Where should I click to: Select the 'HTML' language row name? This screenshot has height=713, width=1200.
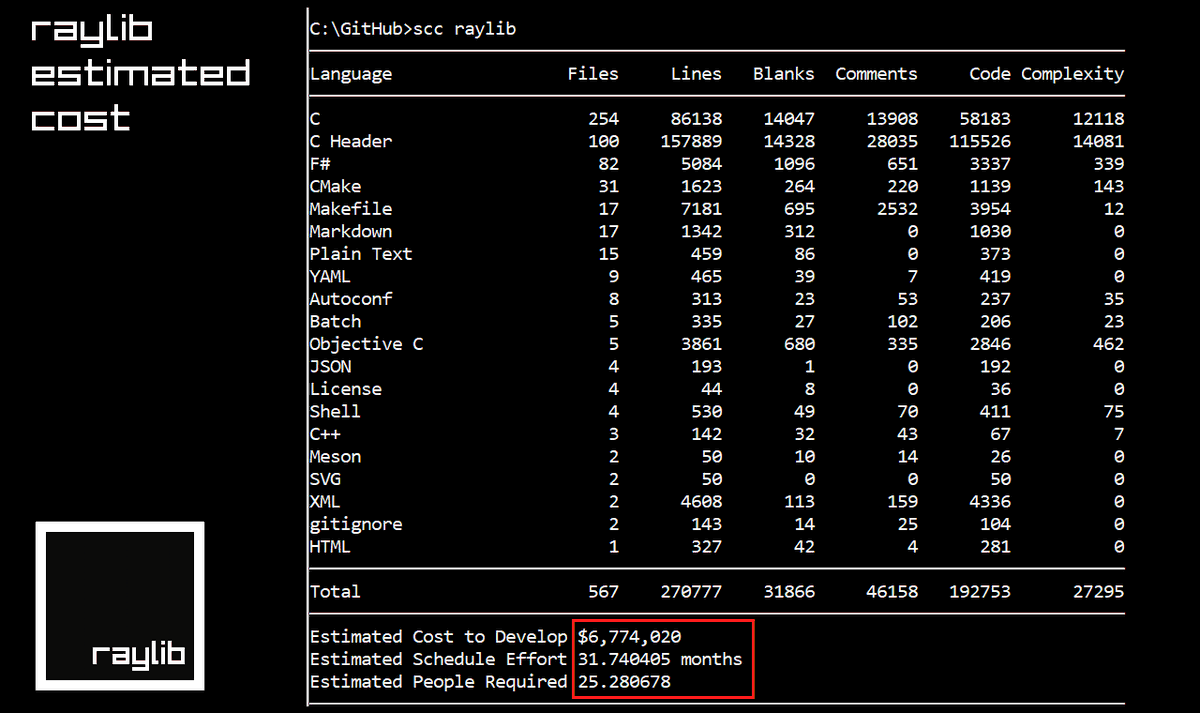(x=331, y=546)
